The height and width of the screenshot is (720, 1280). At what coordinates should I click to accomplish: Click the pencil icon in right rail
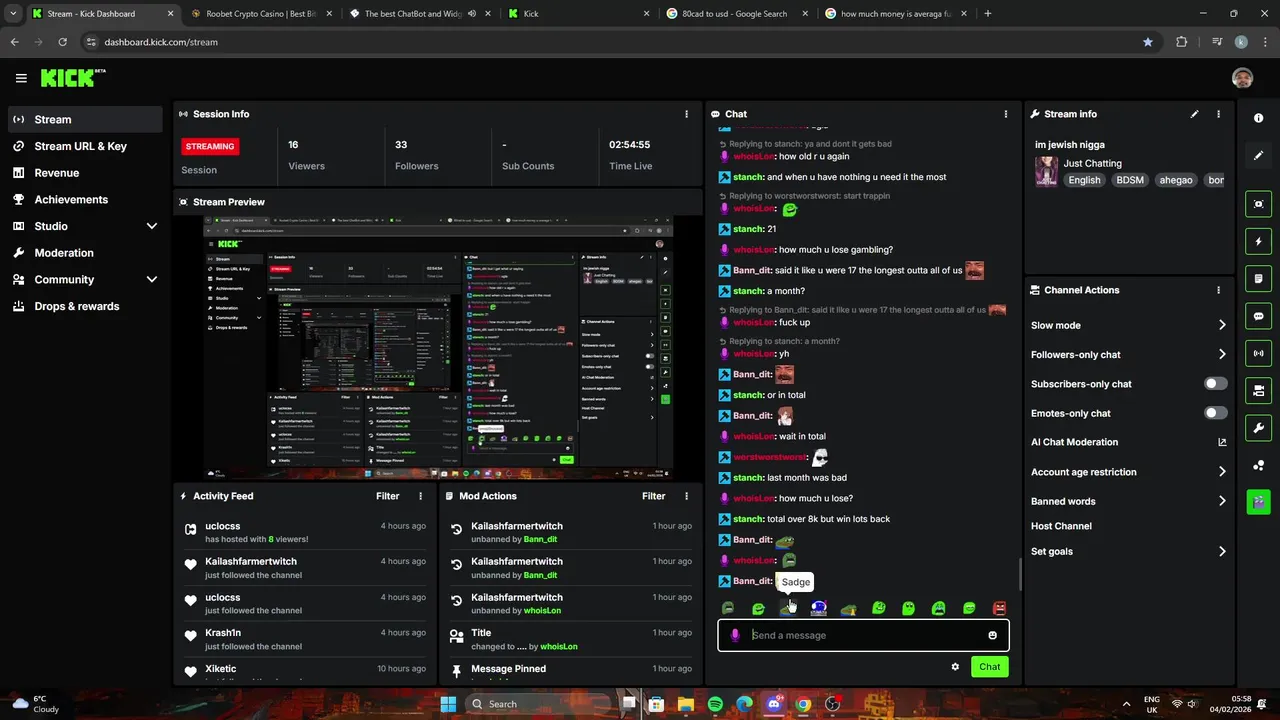1258,156
